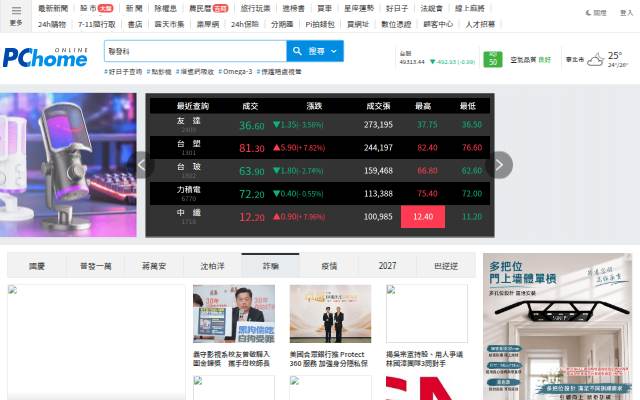Image resolution: width=640 pixels, height=400 pixels.
Task: Click the magnifier search icon
Action: click(297, 51)
